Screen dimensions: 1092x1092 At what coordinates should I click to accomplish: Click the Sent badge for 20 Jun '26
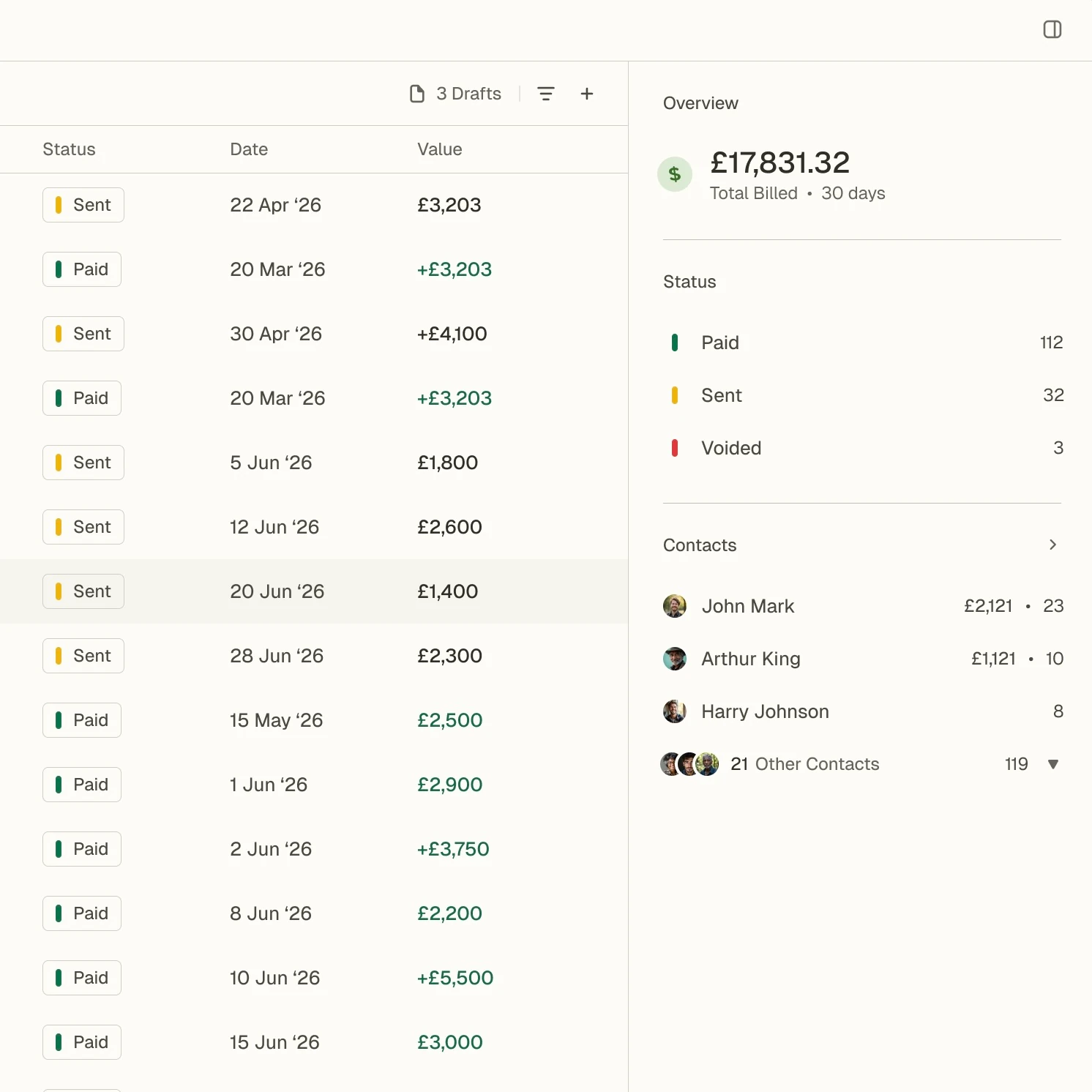tap(83, 591)
